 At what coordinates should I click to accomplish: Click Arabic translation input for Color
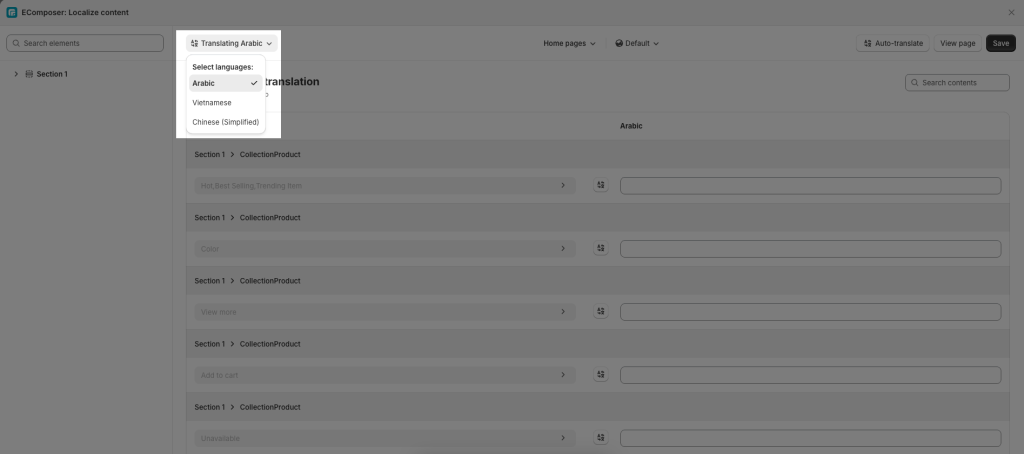pyautogui.click(x=810, y=249)
